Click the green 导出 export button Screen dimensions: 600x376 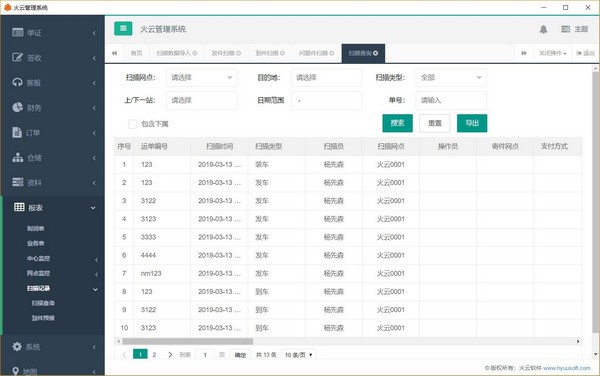[x=472, y=123]
